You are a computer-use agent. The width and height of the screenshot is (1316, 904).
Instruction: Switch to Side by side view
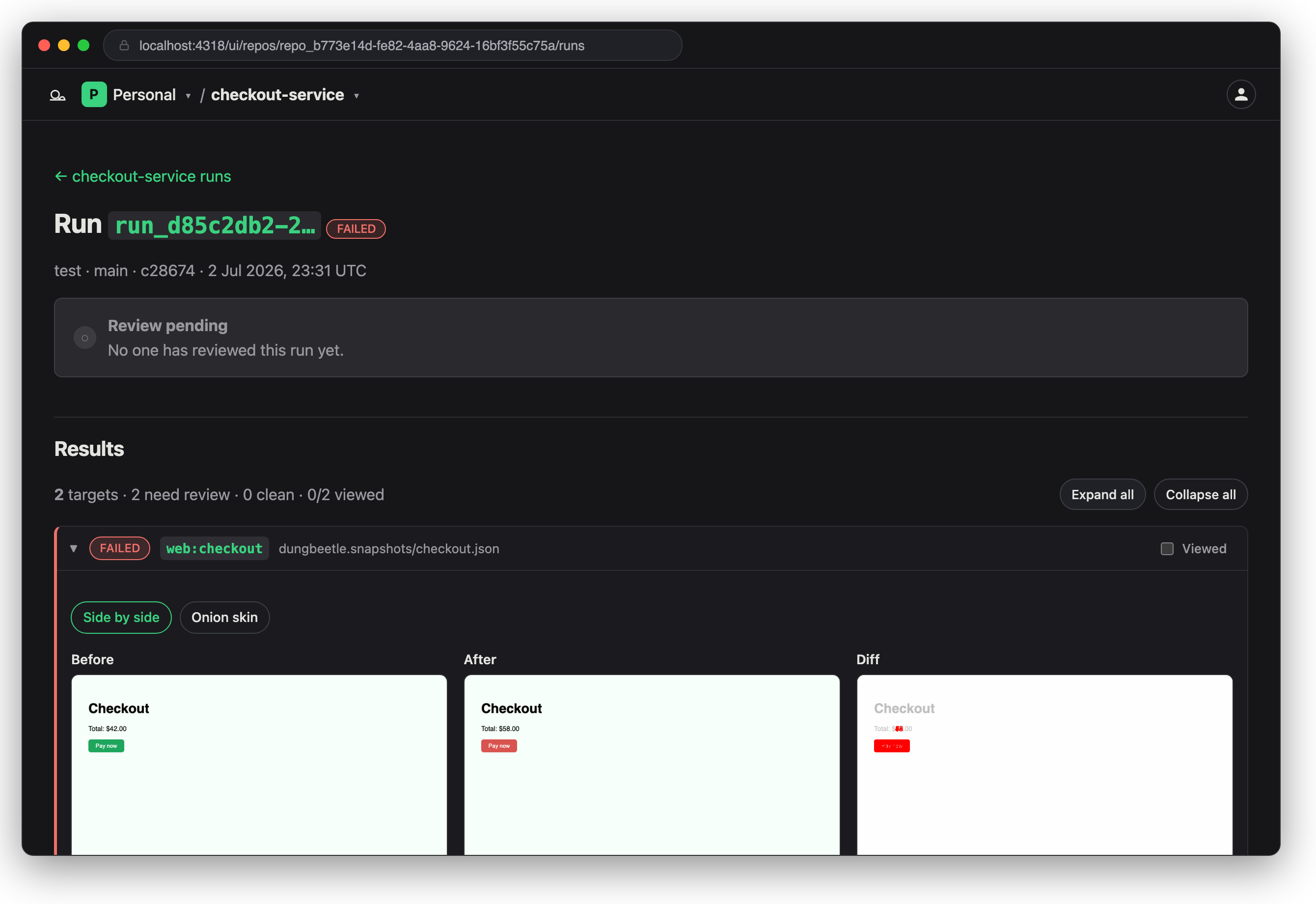pos(121,618)
